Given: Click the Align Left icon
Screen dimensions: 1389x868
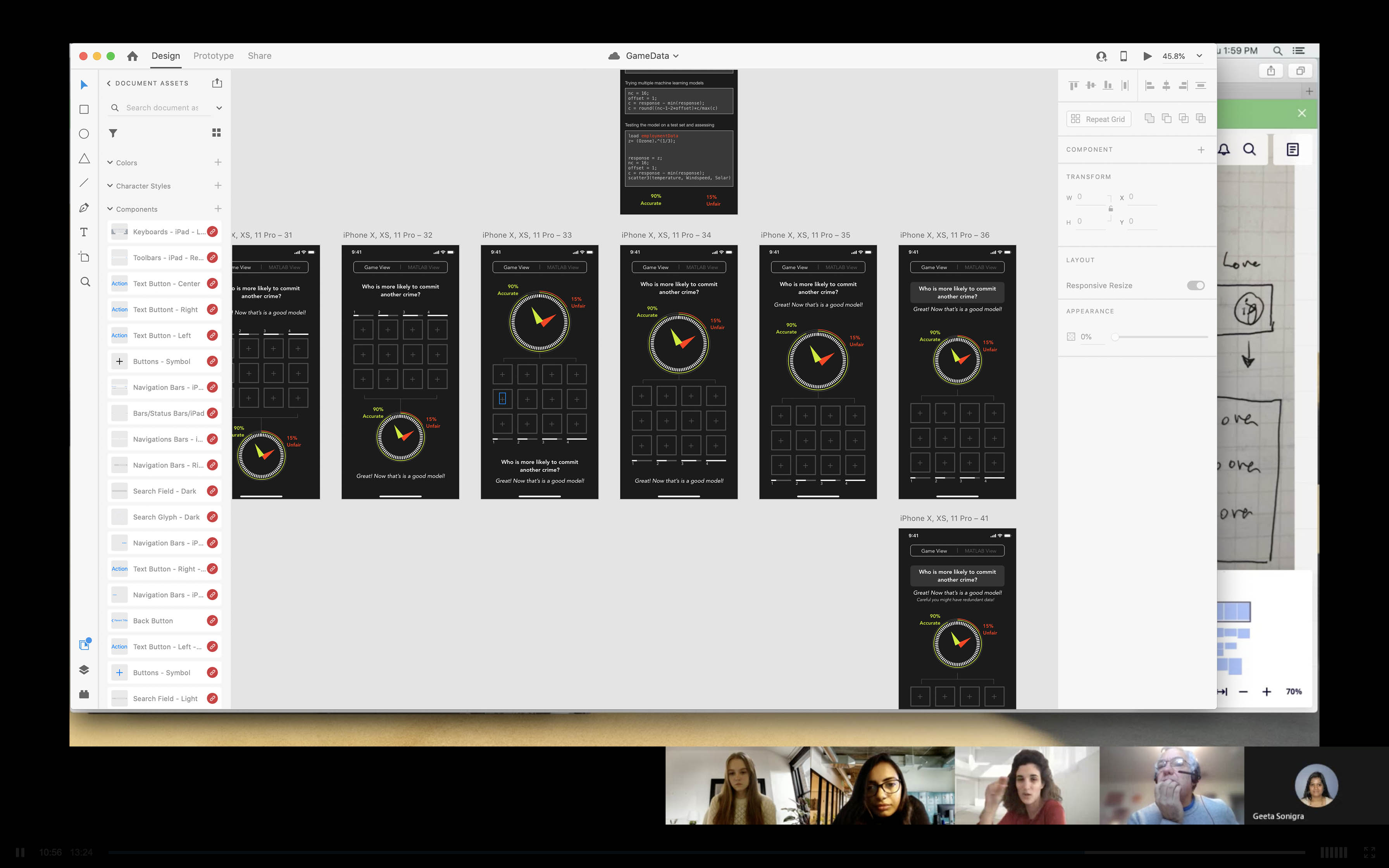Looking at the screenshot, I should pos(1149,86).
